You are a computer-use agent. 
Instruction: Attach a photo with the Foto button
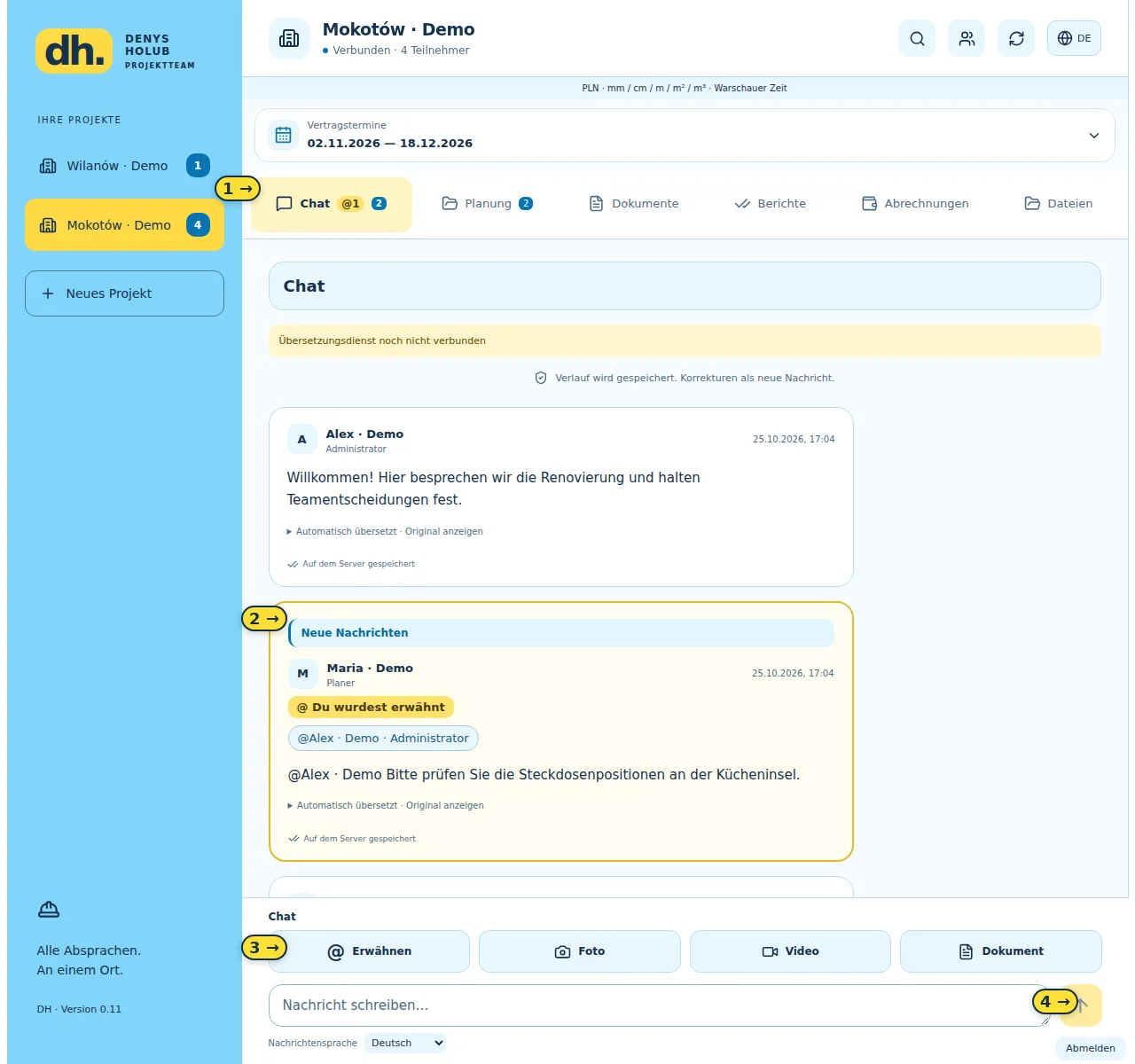pos(580,951)
